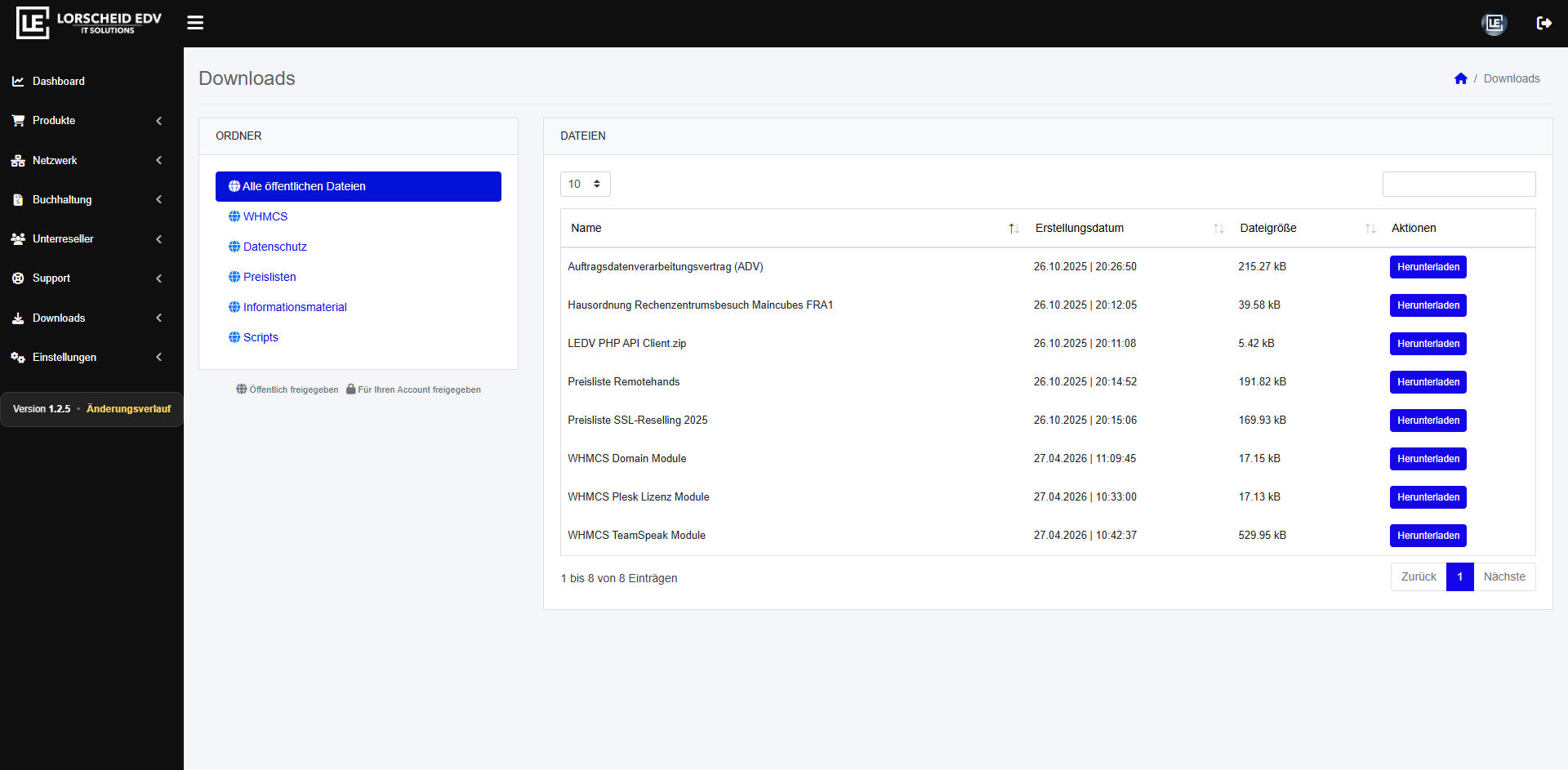Click the Aktionen column header
Viewport: 1568px width, 770px height.
(1414, 229)
